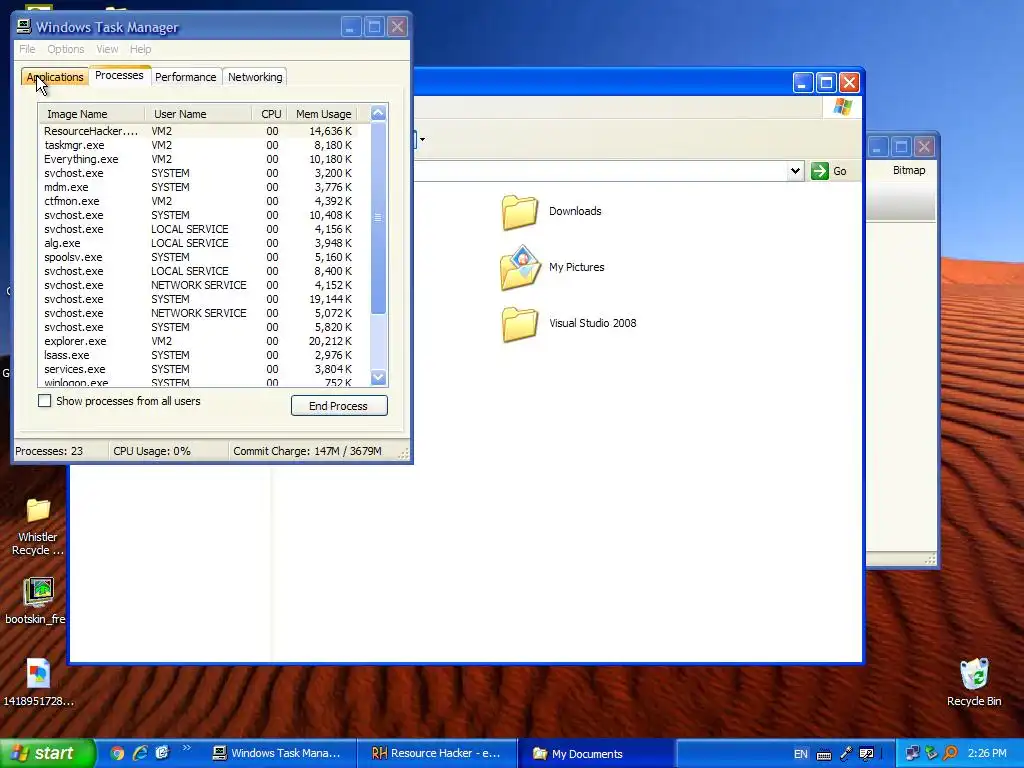Open the Networking tab
This screenshot has width=1024, height=768.
coord(255,77)
